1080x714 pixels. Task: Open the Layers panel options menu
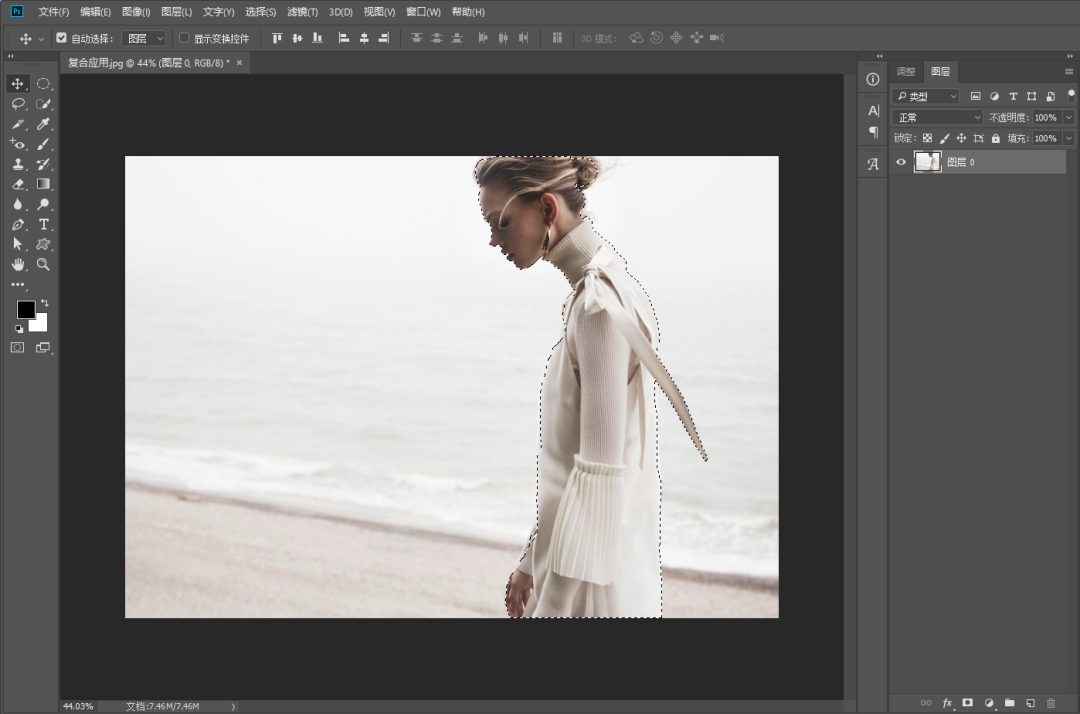[1069, 72]
